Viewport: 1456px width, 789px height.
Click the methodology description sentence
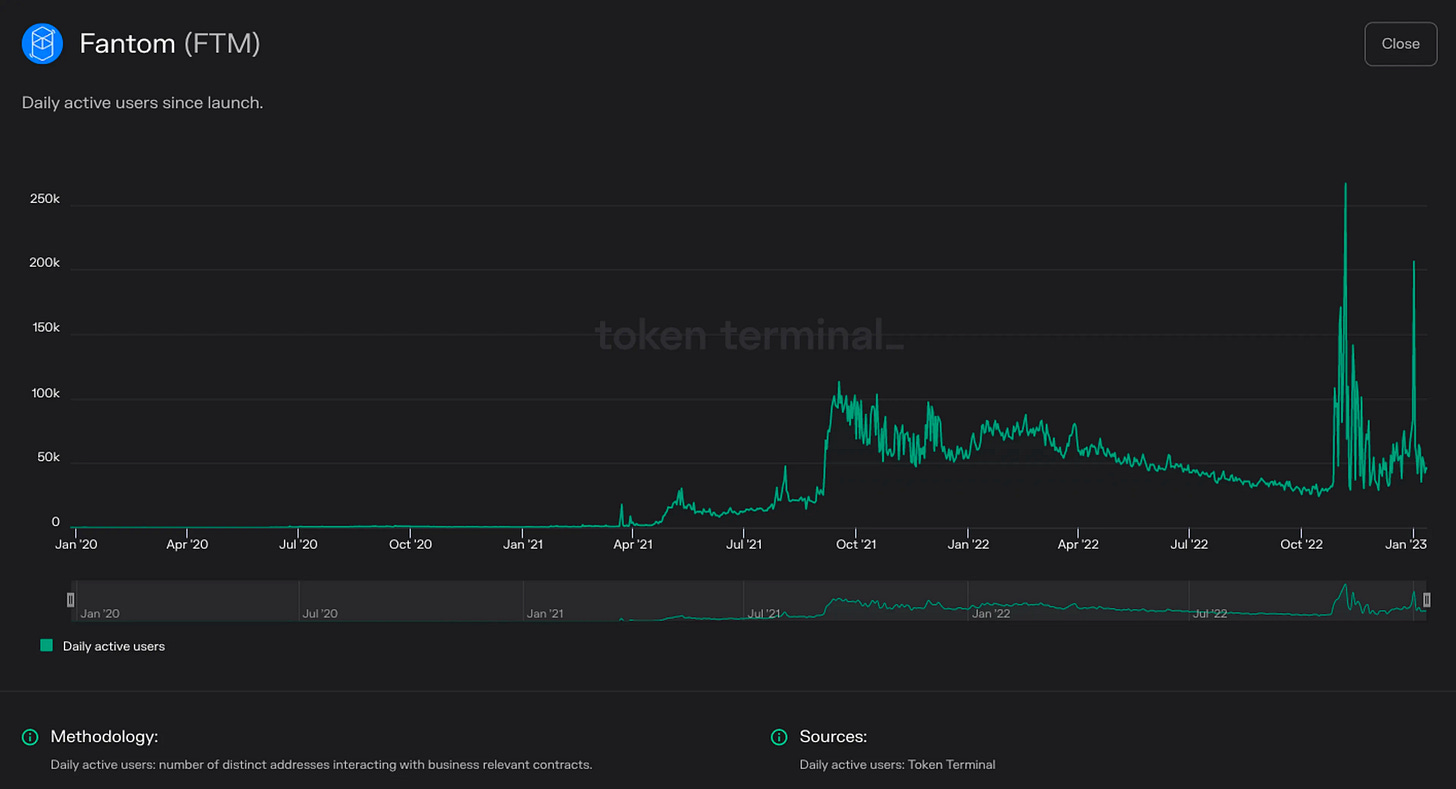tap(321, 765)
